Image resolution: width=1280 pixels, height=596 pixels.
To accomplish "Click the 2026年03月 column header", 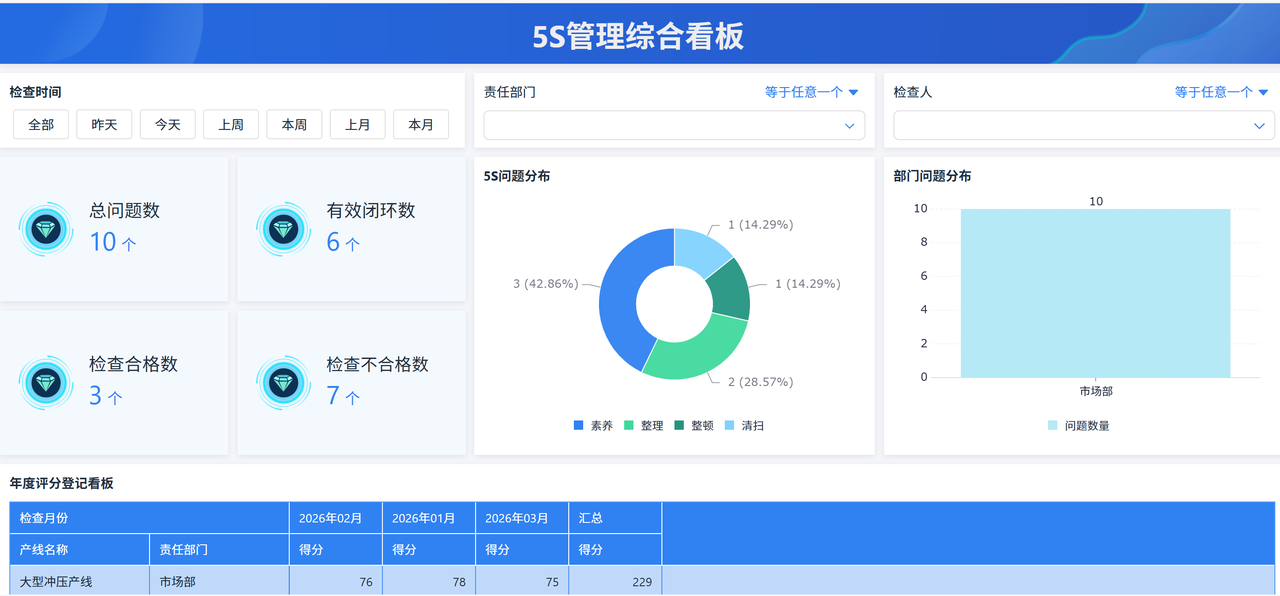I will tap(522, 518).
